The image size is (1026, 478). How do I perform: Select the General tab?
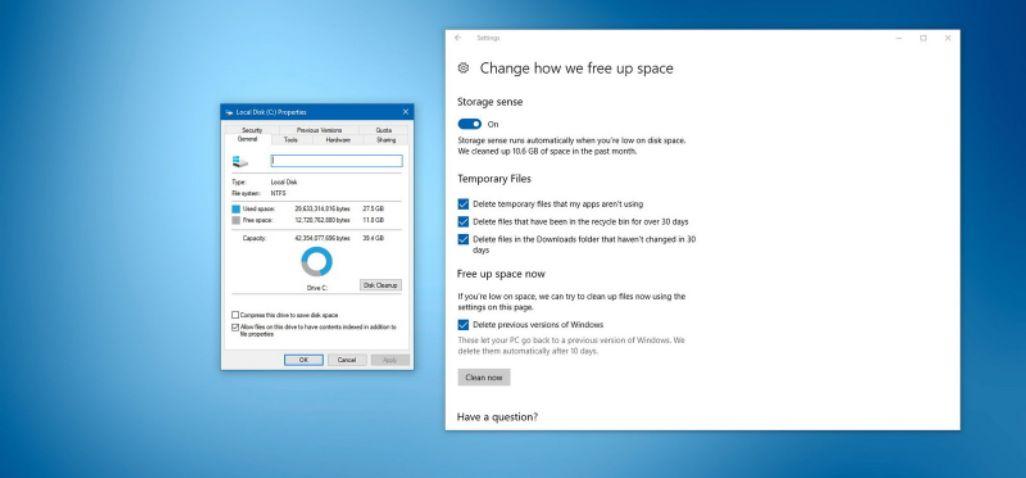tap(247, 139)
